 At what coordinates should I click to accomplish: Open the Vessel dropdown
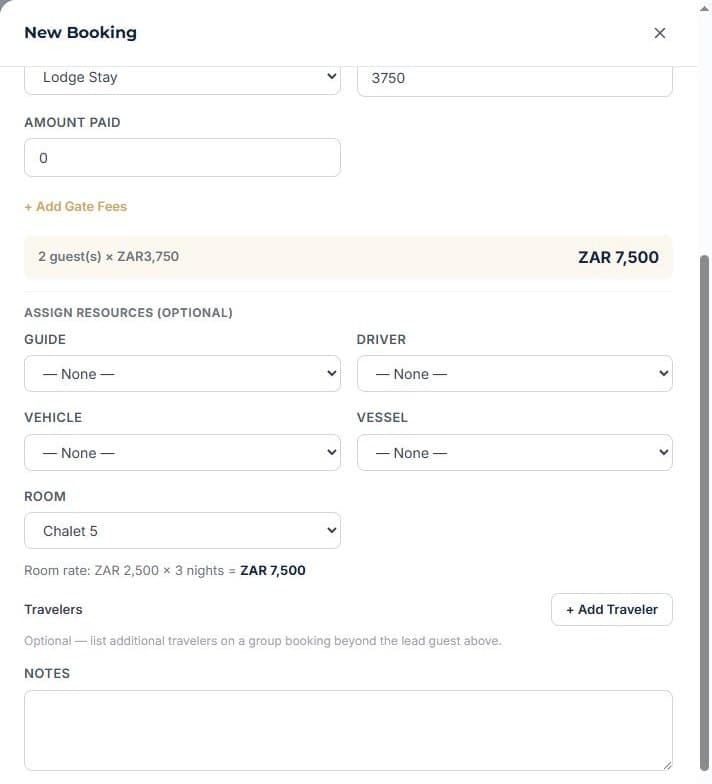click(514, 452)
